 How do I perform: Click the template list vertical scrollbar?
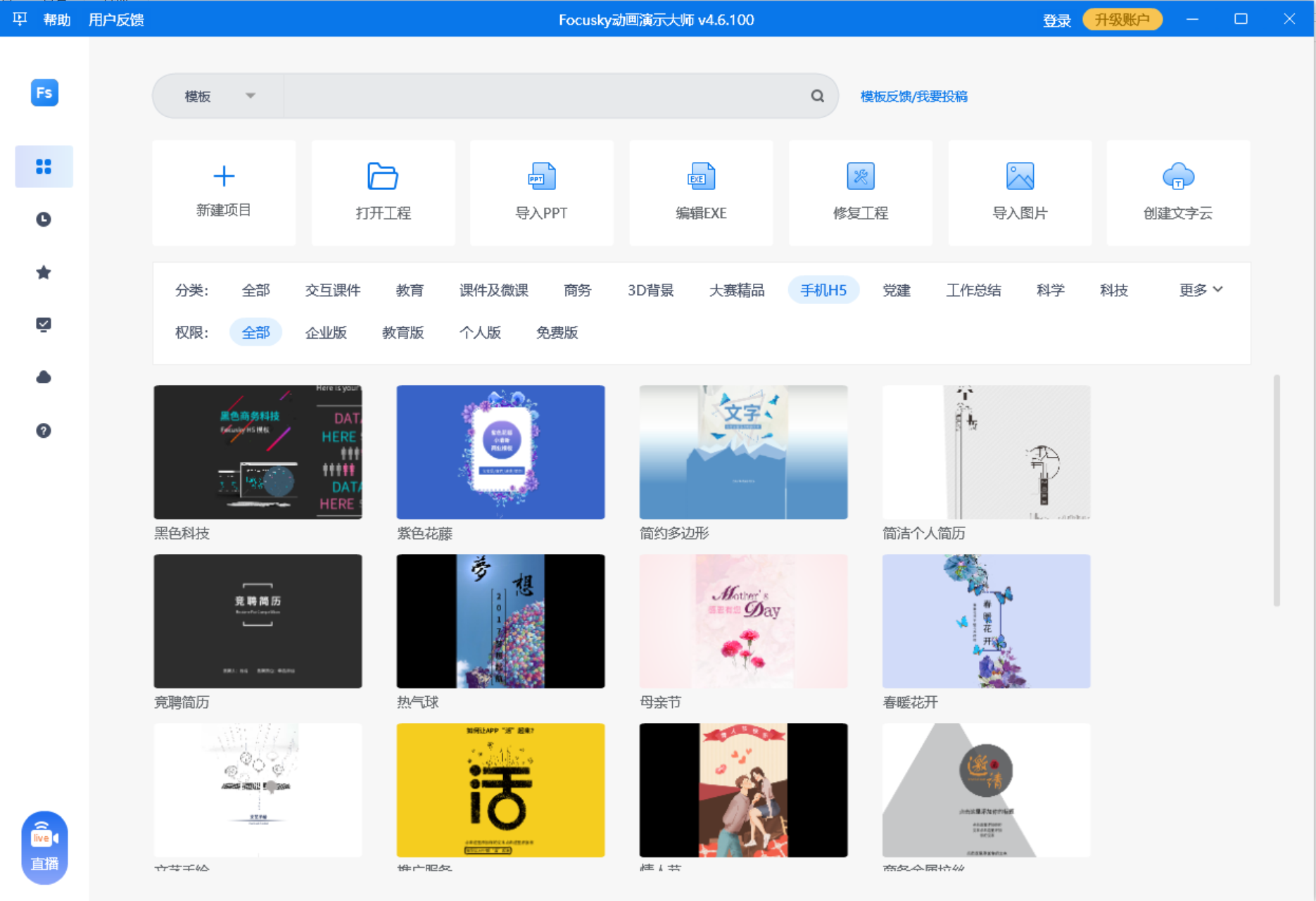(1276, 491)
